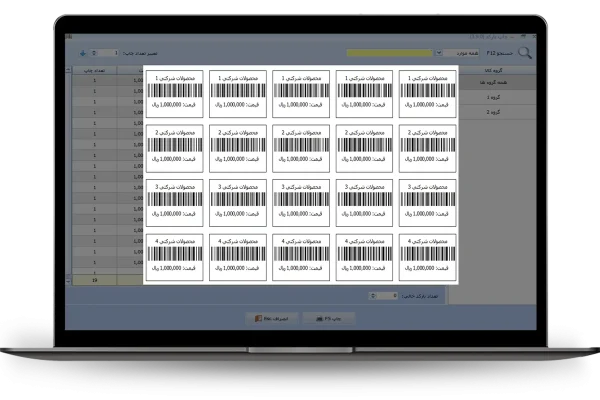600x400 pixels.
Task: Click the "تعداد چاپ" column header
Action: pyautogui.click(x=95, y=71)
